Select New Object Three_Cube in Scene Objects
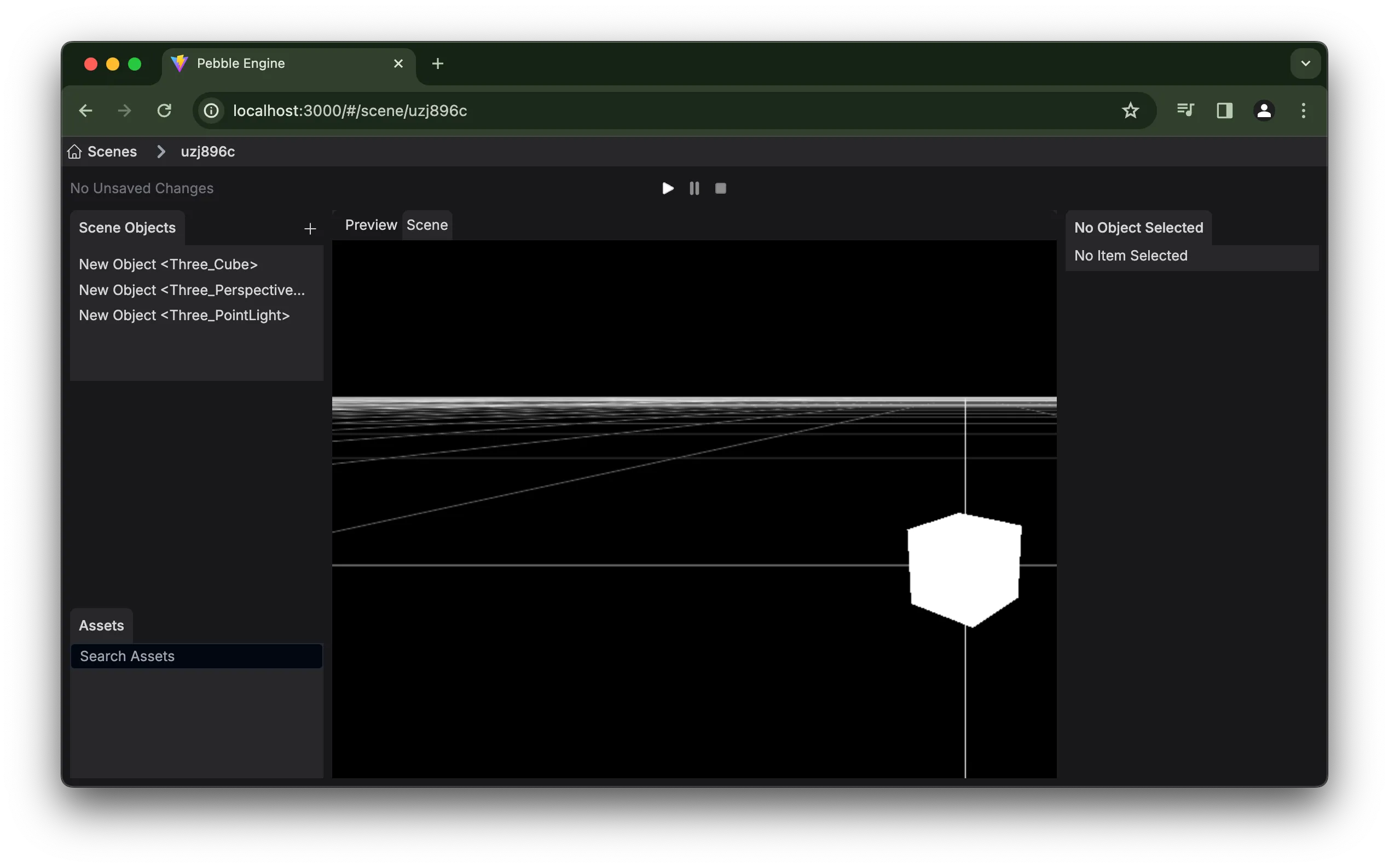The image size is (1389, 868). [167, 264]
